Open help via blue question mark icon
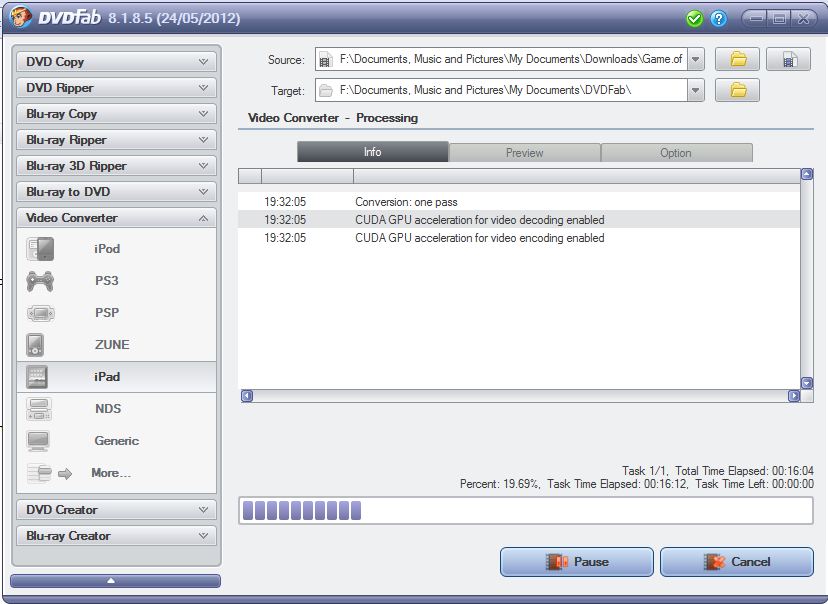Viewport: 828px width, 604px height. [718, 19]
